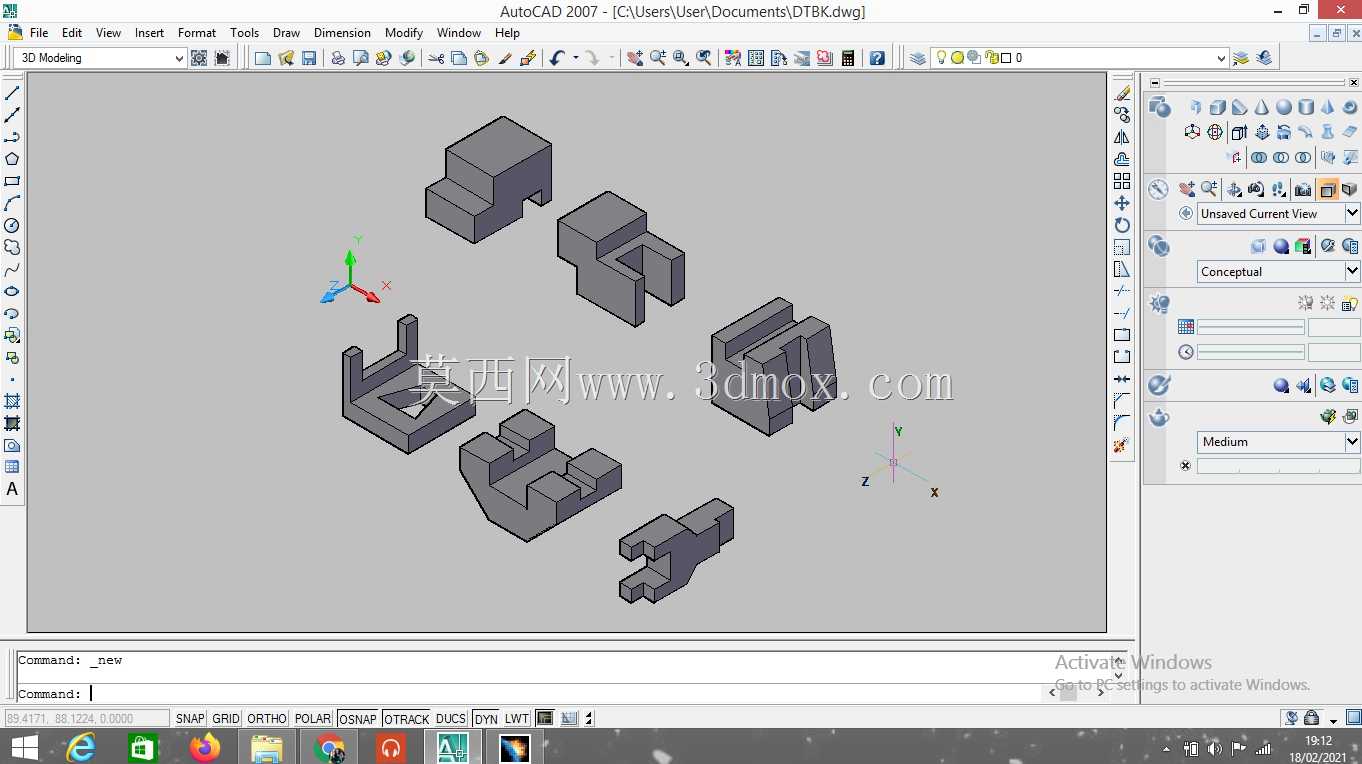Viewport: 1362px width, 764px height.
Task: Click the Union boolean icon in the dashboard
Action: 1259,157
